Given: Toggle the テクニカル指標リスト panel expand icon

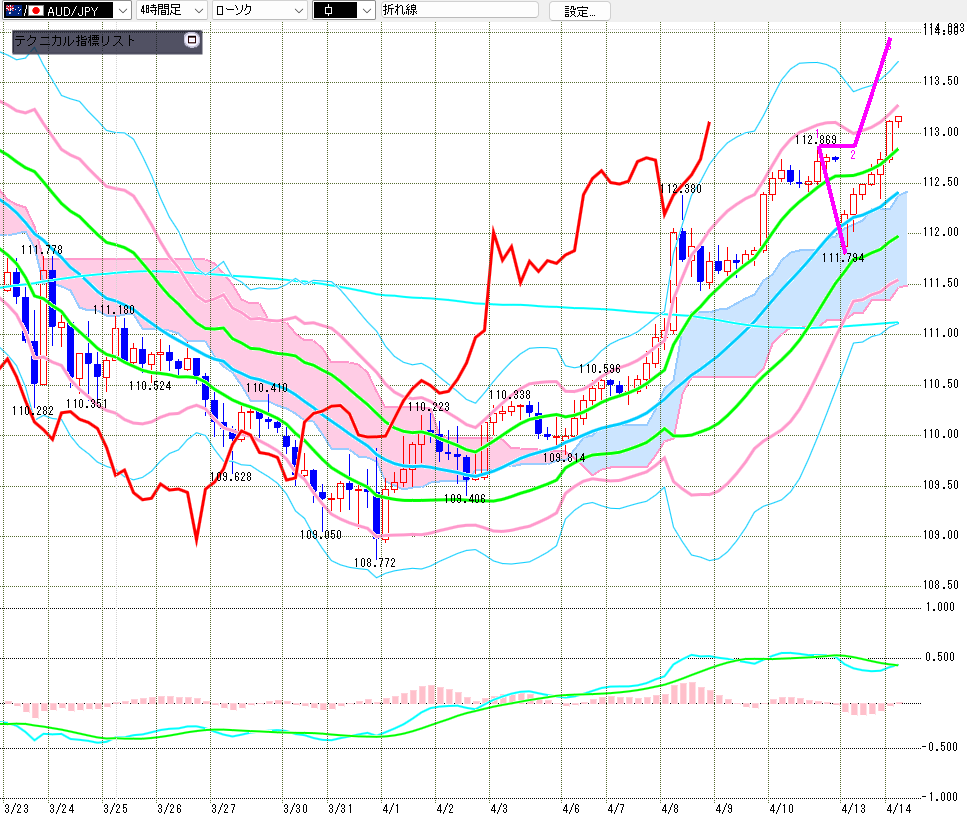Looking at the screenshot, I should point(193,41).
